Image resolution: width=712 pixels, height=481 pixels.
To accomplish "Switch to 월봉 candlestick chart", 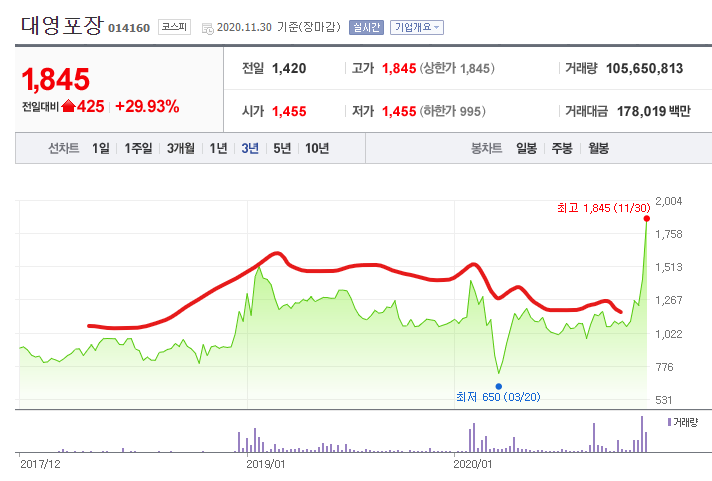I will (598, 148).
